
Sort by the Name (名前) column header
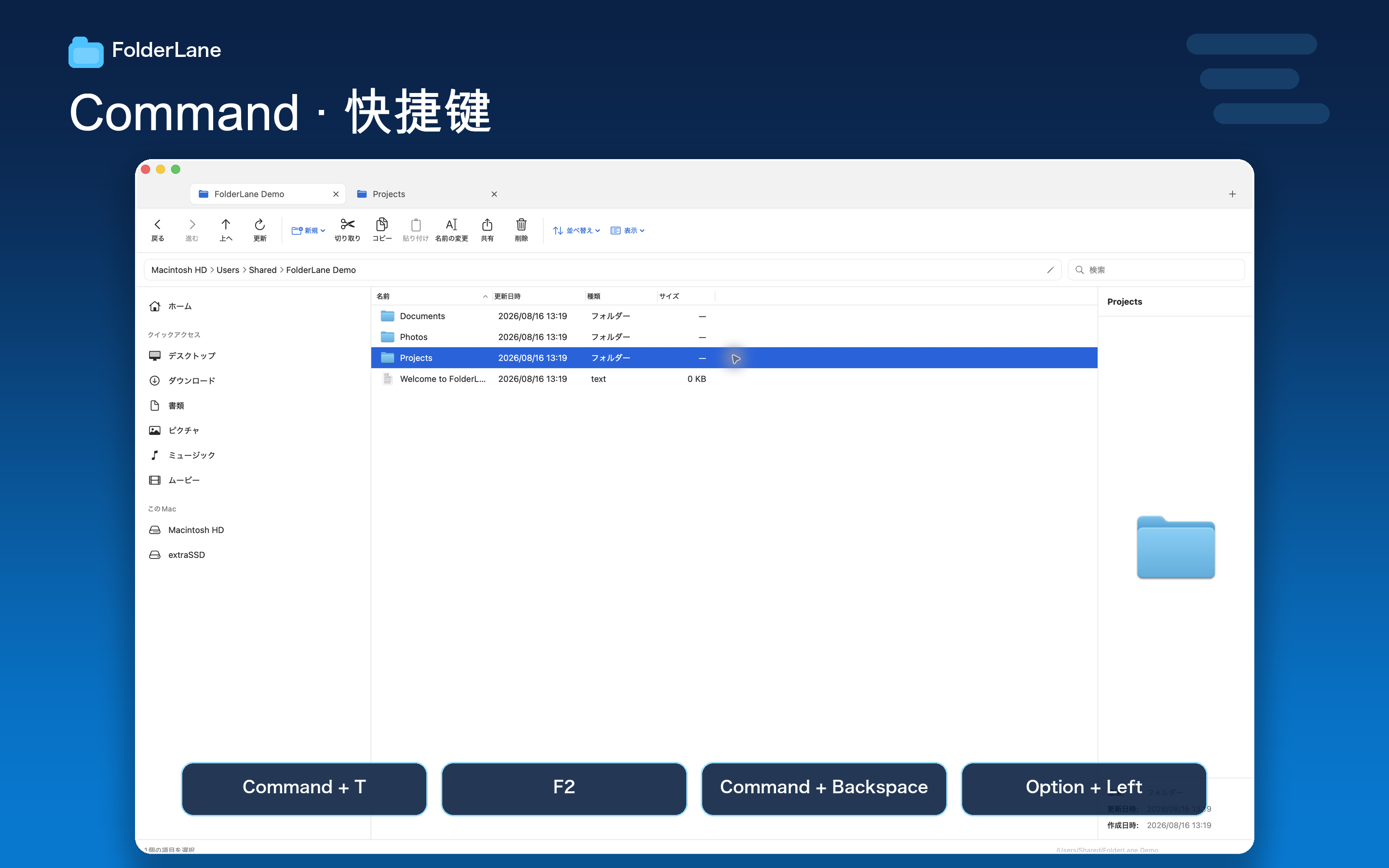tap(432, 296)
